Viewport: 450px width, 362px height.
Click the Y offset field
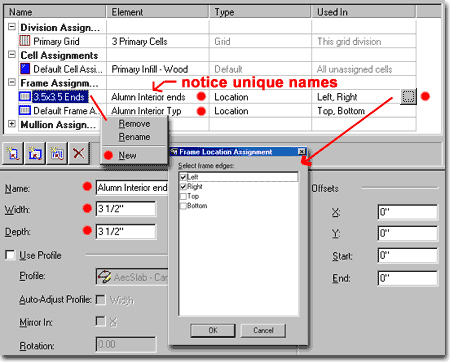click(408, 233)
